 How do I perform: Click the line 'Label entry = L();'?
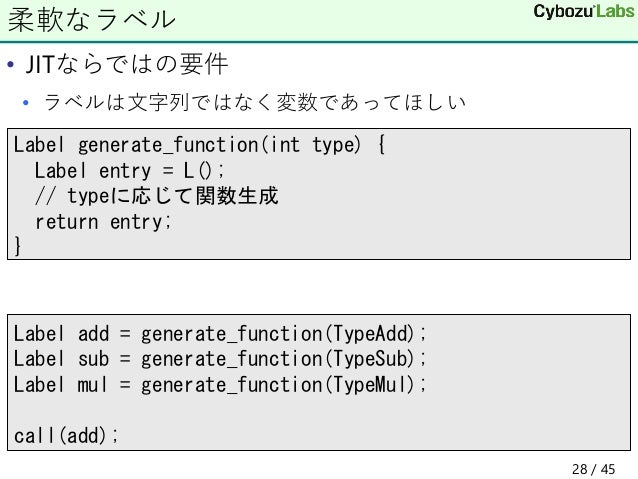[130, 170]
